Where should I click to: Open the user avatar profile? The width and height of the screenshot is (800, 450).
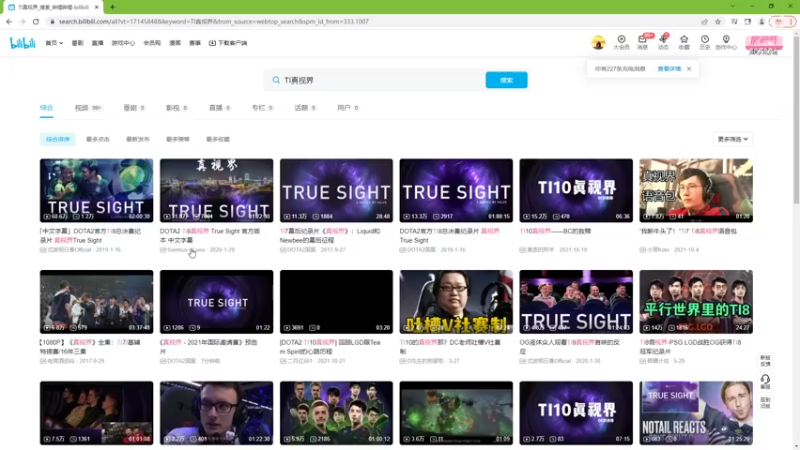[x=598, y=43]
